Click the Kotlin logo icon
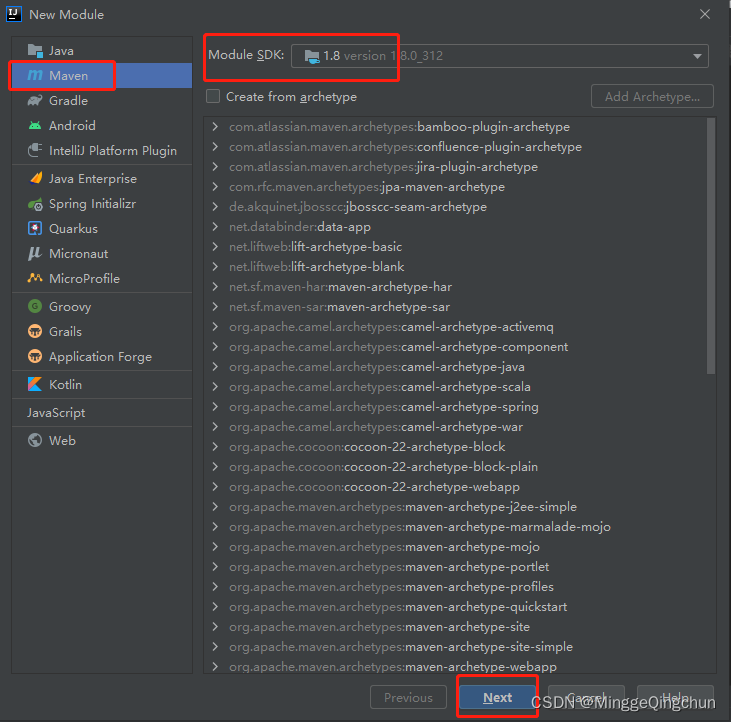This screenshot has height=722, width=731. point(35,384)
